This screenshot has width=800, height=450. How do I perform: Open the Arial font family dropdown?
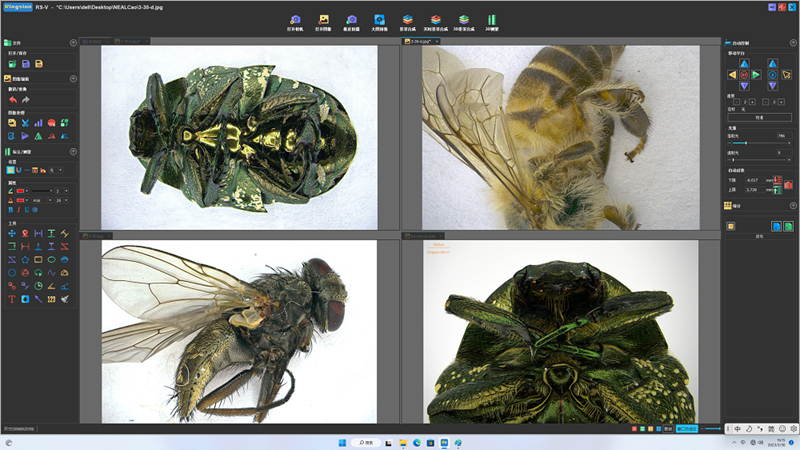pyautogui.click(x=42, y=201)
